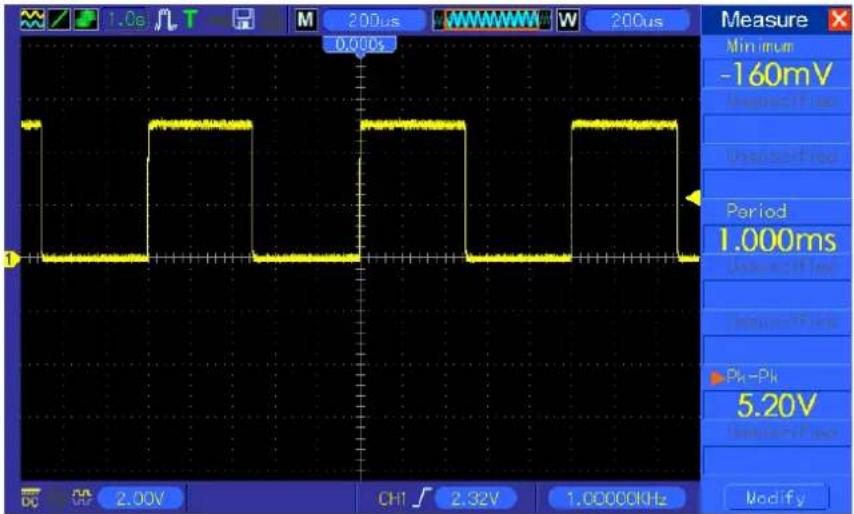Click the green filled waveform icon

click(x=86, y=20)
